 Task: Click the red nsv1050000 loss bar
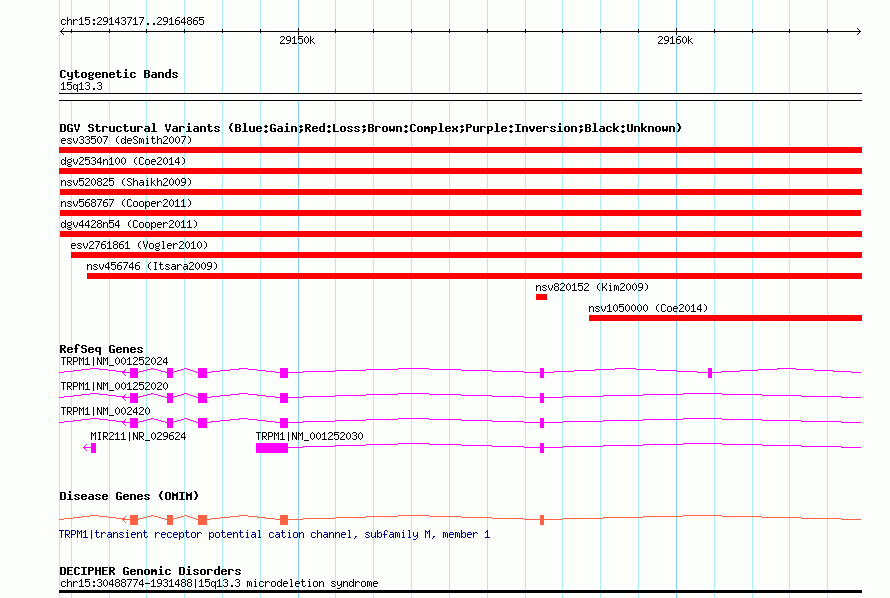[x=725, y=318]
